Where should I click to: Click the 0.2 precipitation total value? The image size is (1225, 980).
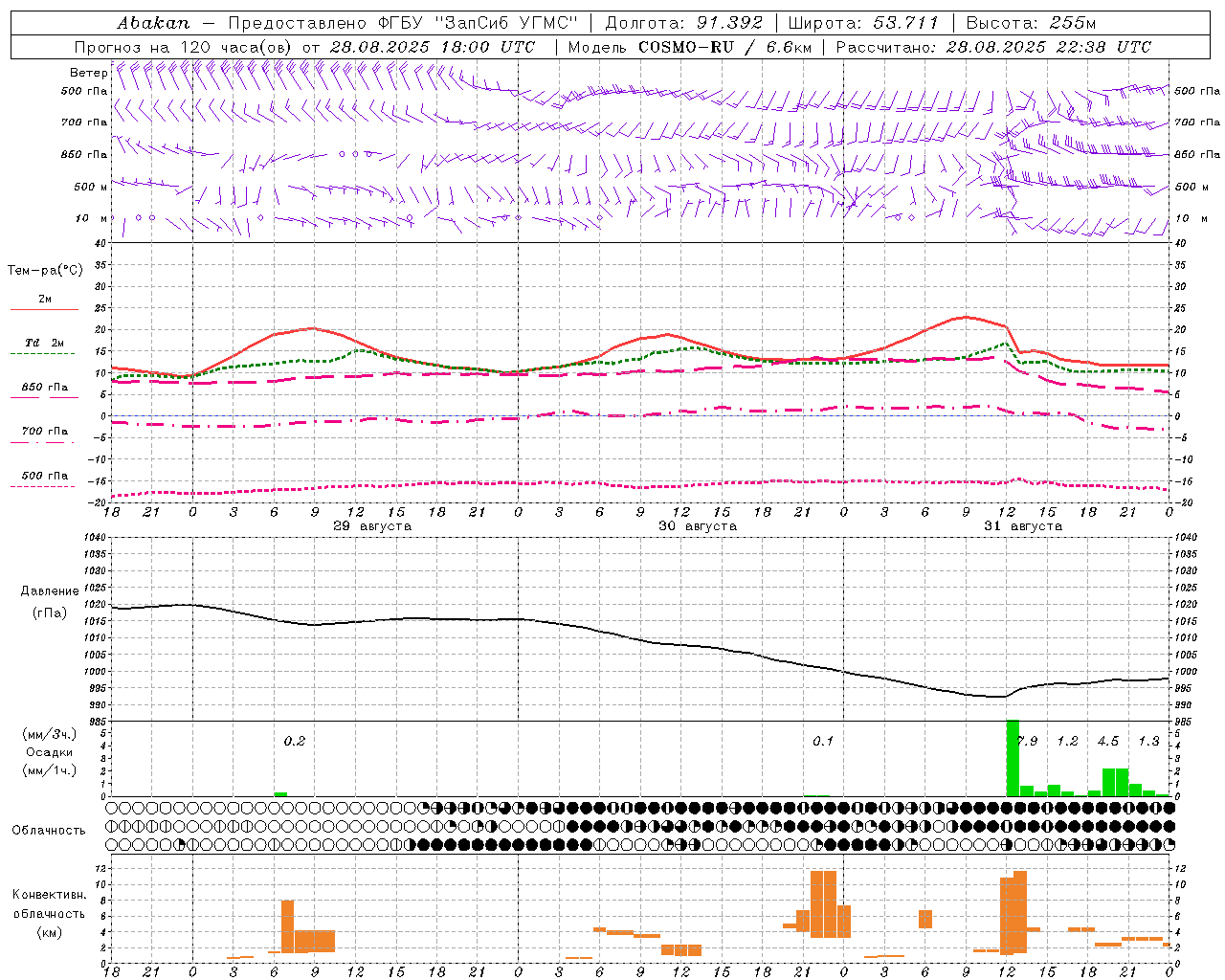[x=295, y=742]
